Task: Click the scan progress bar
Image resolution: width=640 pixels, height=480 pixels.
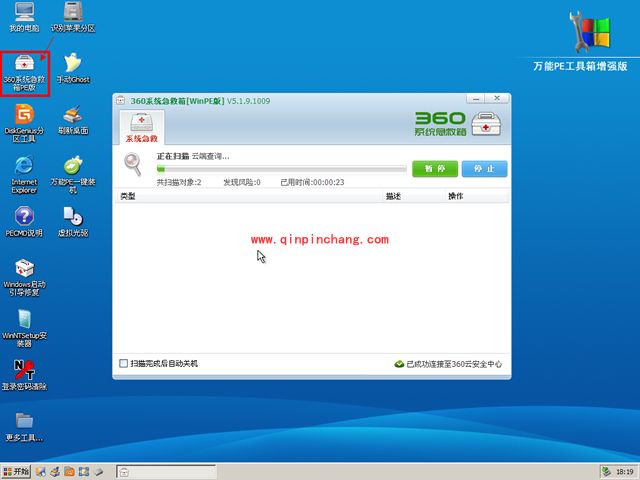Action: point(282,169)
